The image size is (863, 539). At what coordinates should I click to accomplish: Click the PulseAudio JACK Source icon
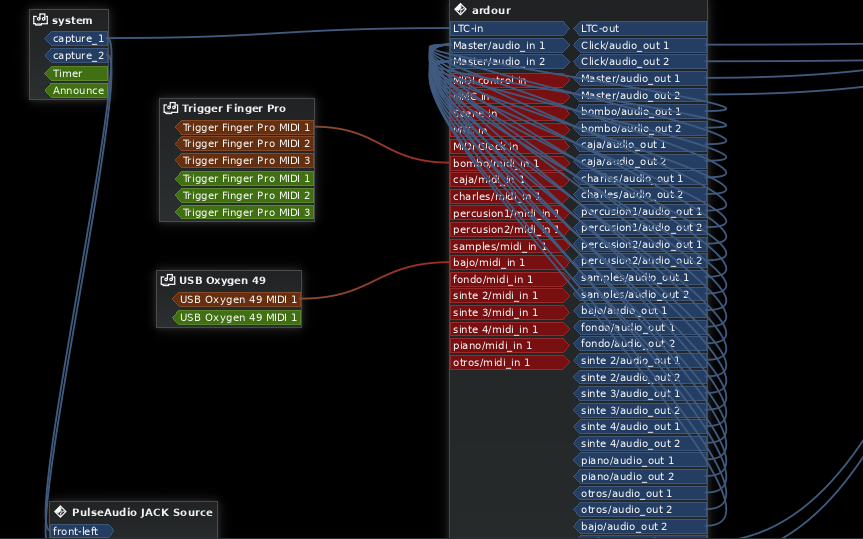[x=61, y=512]
